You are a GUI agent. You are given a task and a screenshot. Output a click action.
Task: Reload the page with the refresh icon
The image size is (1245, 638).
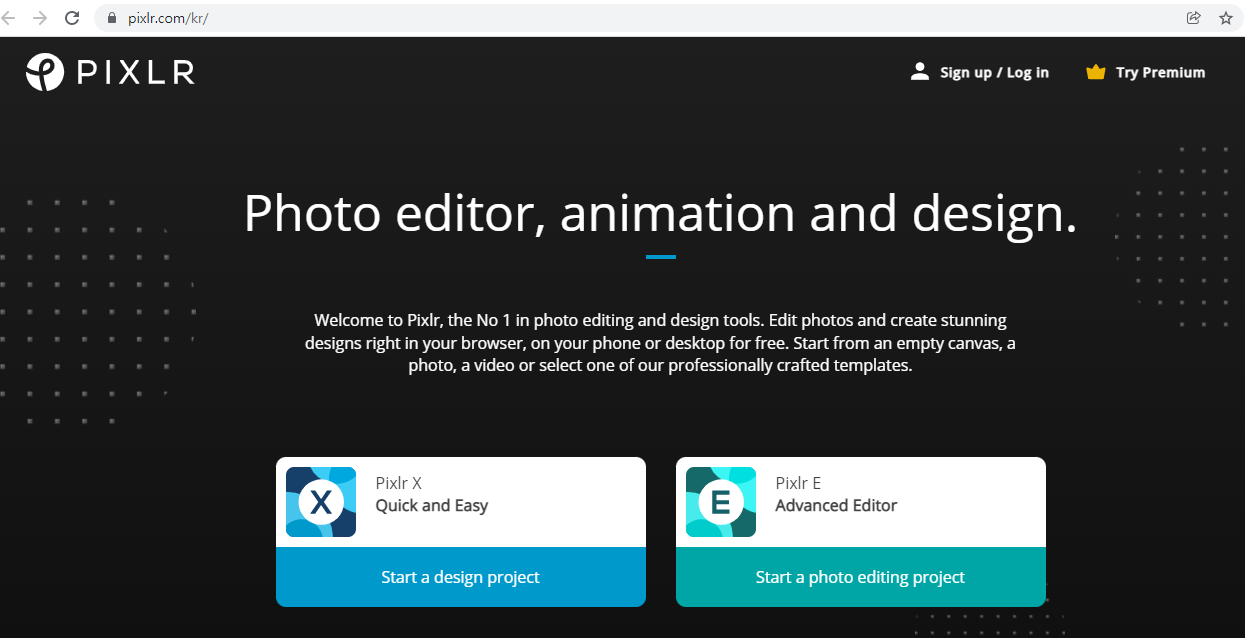coord(72,18)
